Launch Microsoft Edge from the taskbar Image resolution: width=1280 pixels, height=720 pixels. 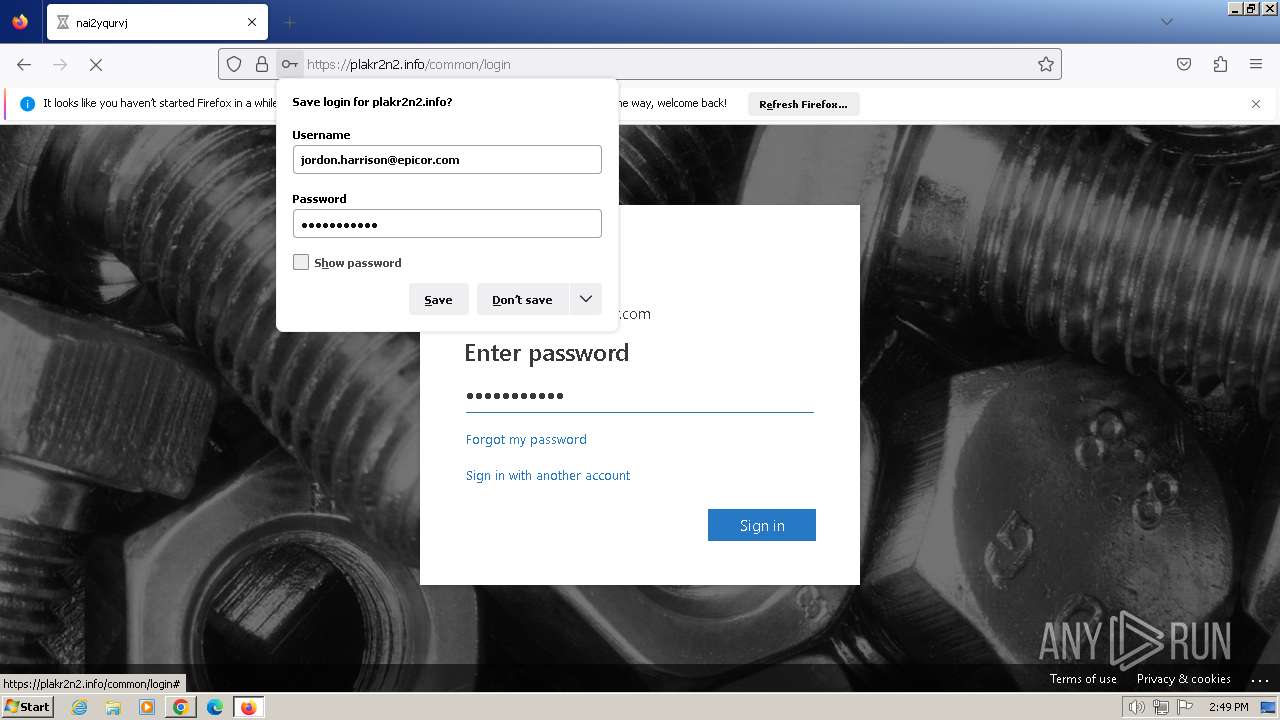pyautogui.click(x=215, y=707)
